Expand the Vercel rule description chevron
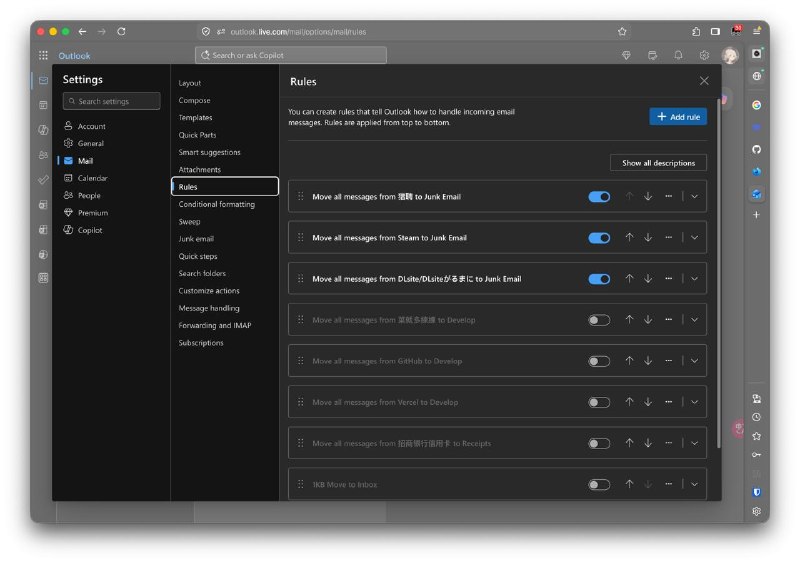The height and width of the screenshot is (563, 800). [694, 402]
